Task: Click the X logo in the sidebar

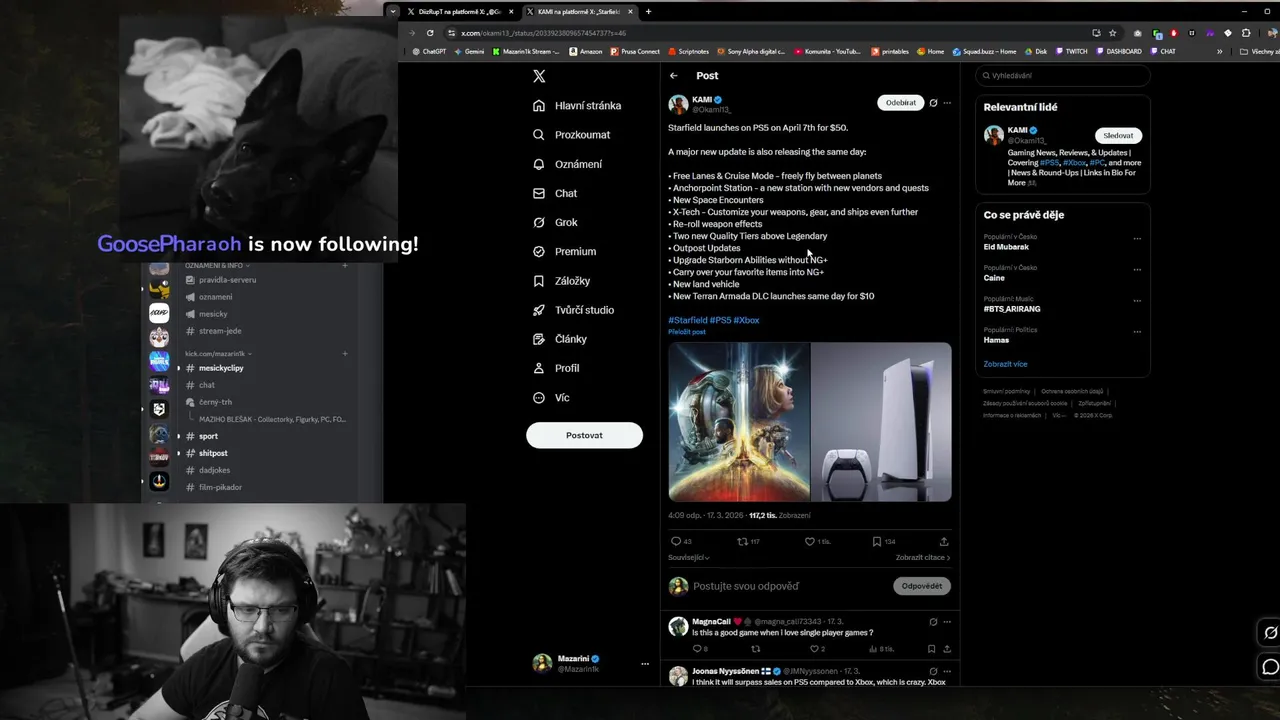Action: click(x=539, y=76)
